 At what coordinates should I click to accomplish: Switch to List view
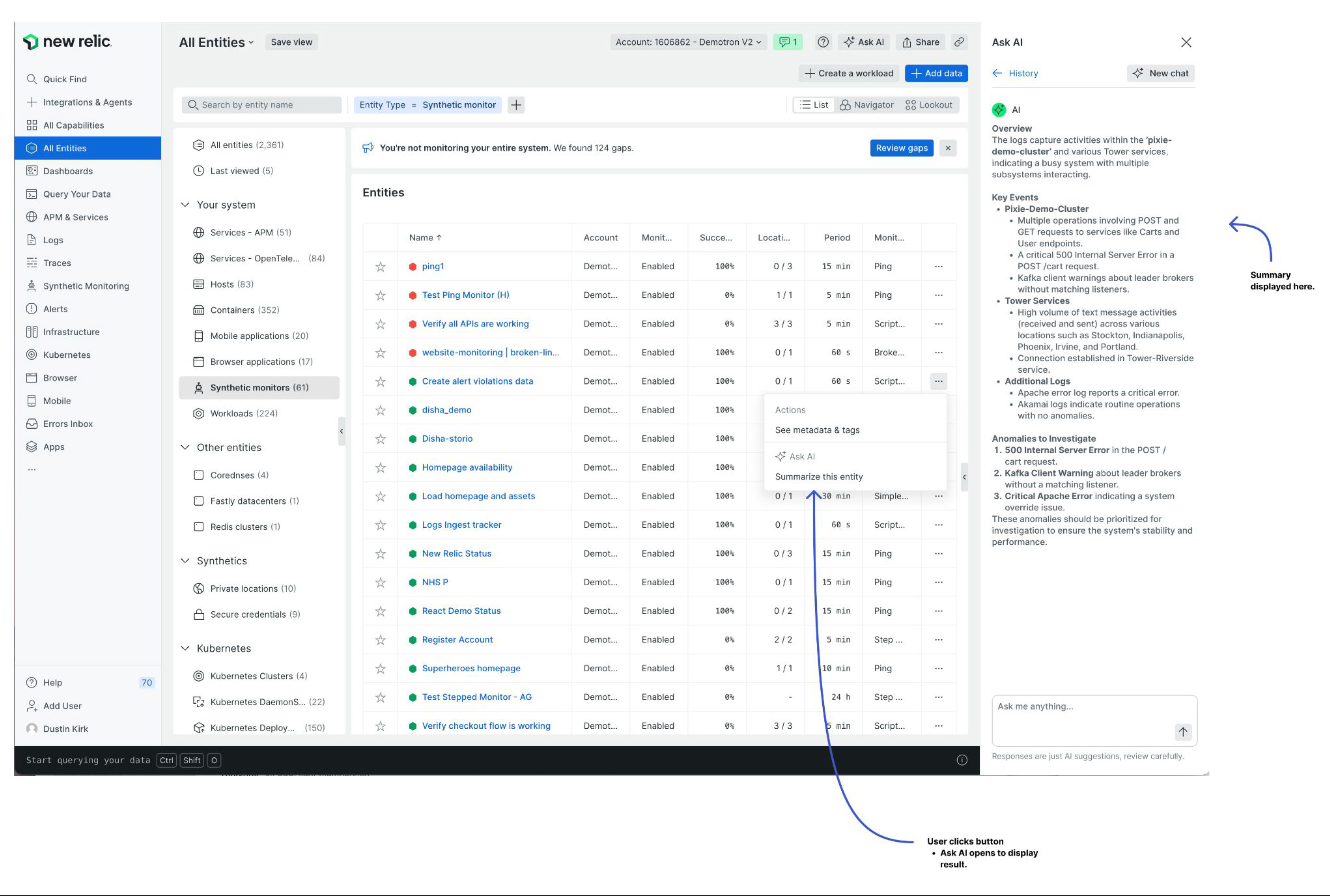[x=814, y=105]
